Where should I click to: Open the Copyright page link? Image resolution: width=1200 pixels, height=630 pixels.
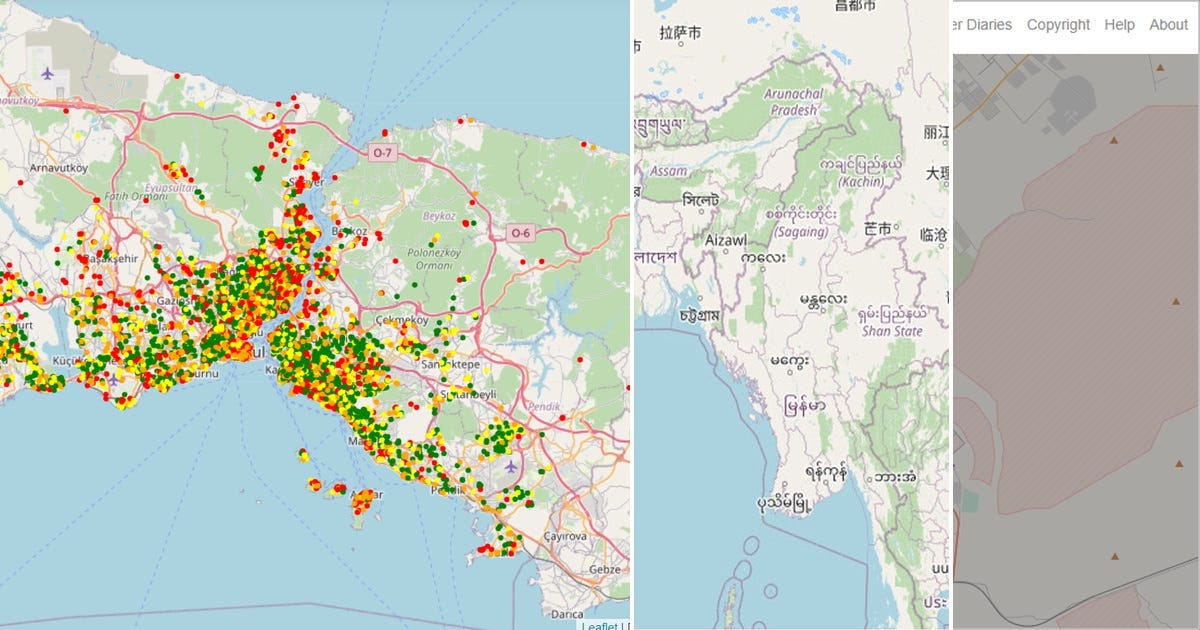click(x=1058, y=24)
